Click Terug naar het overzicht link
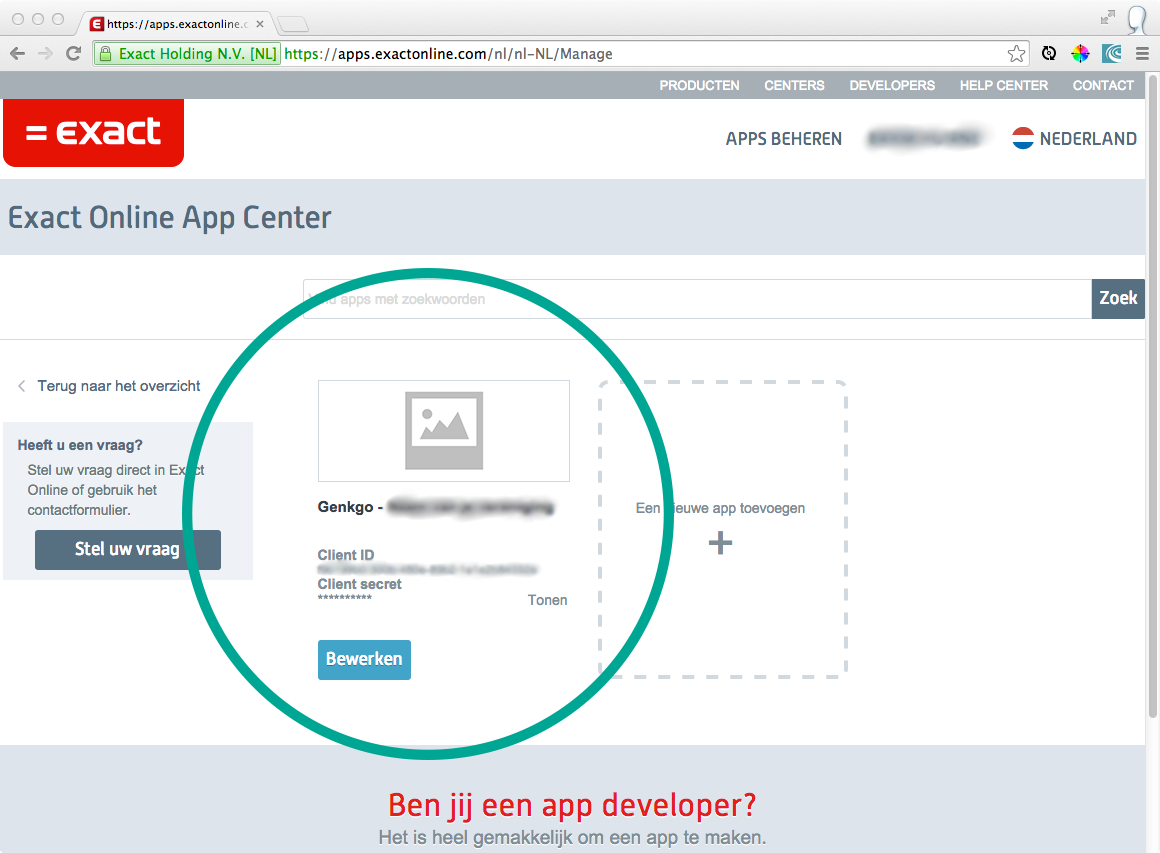 click(x=119, y=386)
